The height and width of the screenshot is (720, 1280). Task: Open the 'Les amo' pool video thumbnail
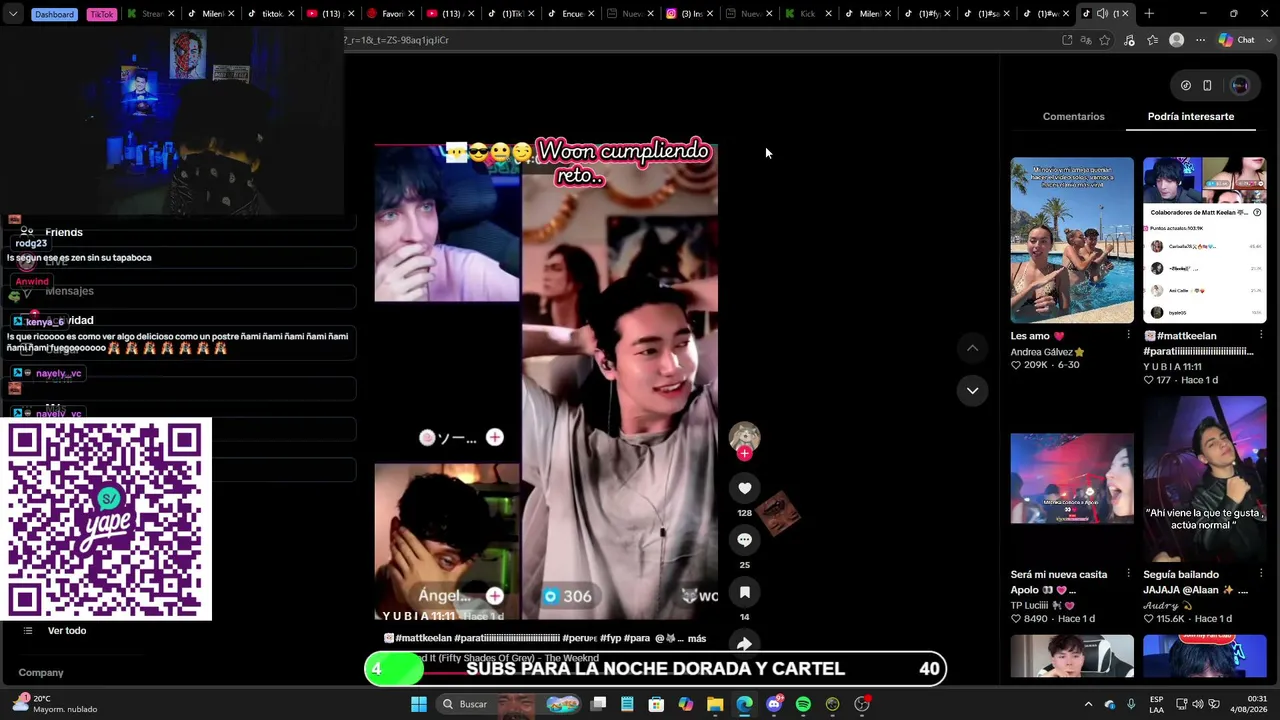point(1072,240)
